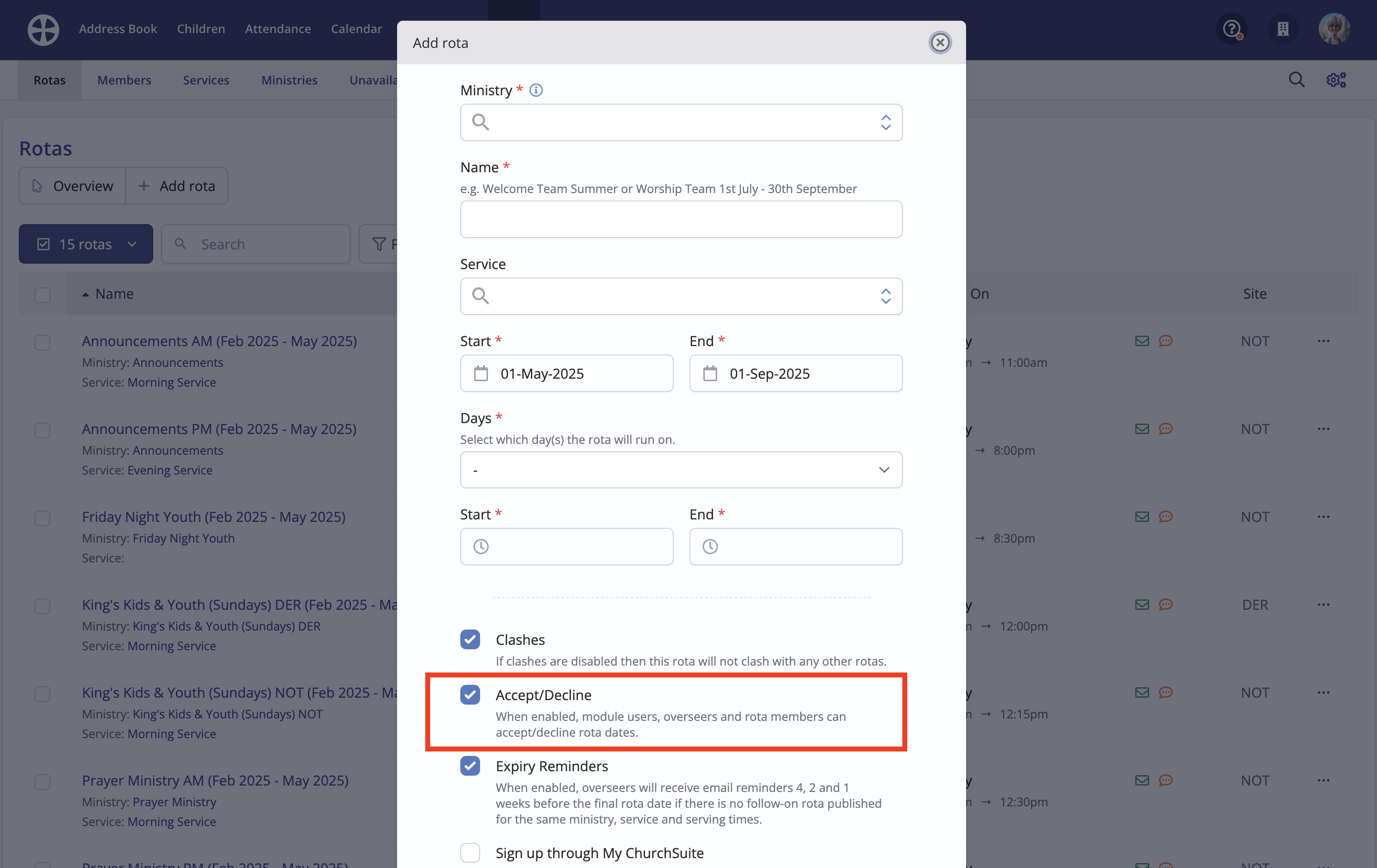The image size is (1377, 868).
Task: Open module settings gear icon
Action: (x=1336, y=80)
